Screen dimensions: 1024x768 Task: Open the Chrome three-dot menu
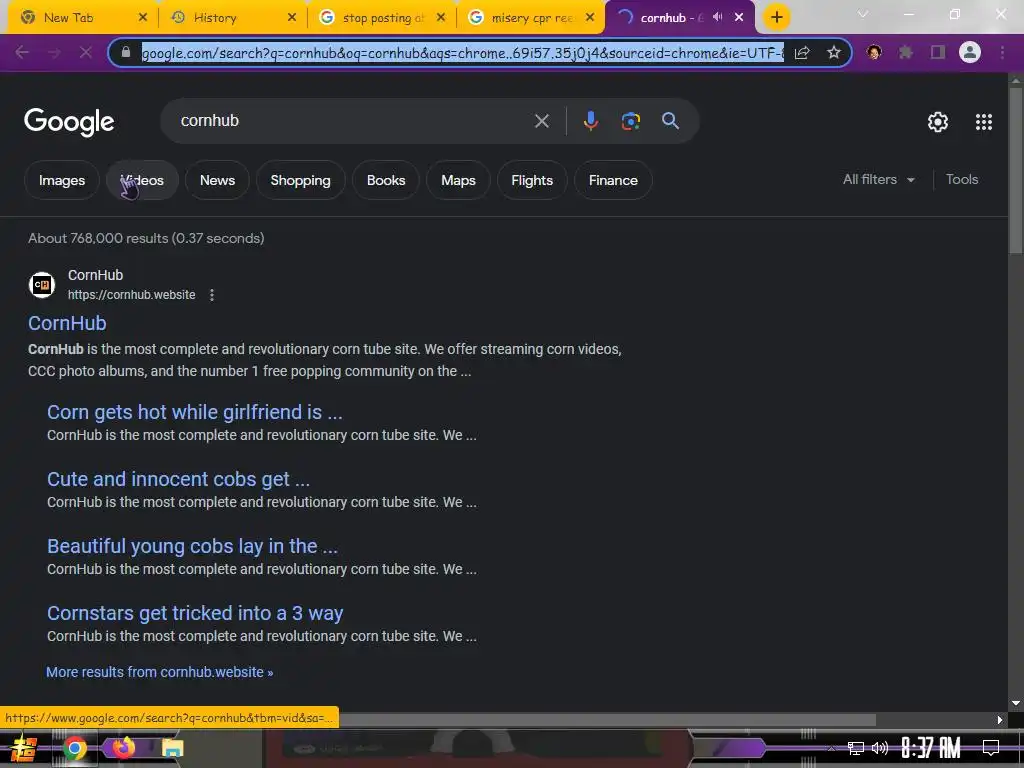click(x=1002, y=52)
